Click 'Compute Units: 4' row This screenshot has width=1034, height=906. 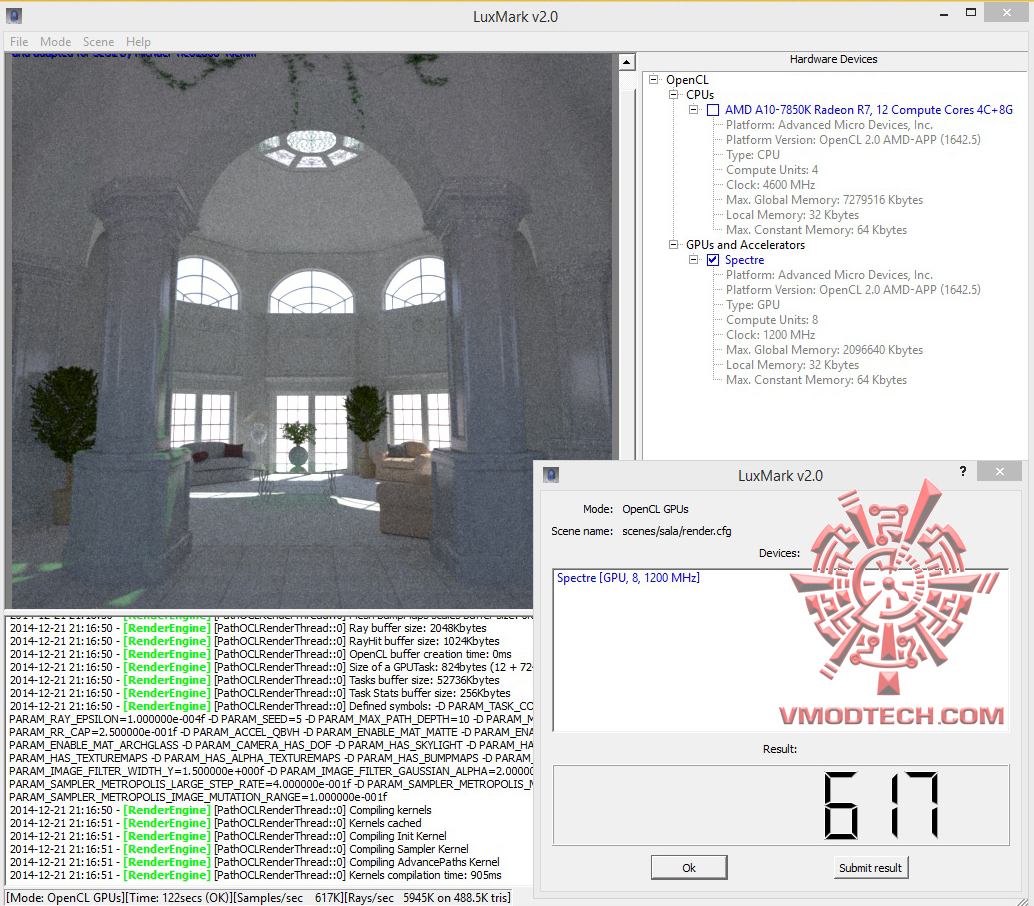[x=772, y=169]
